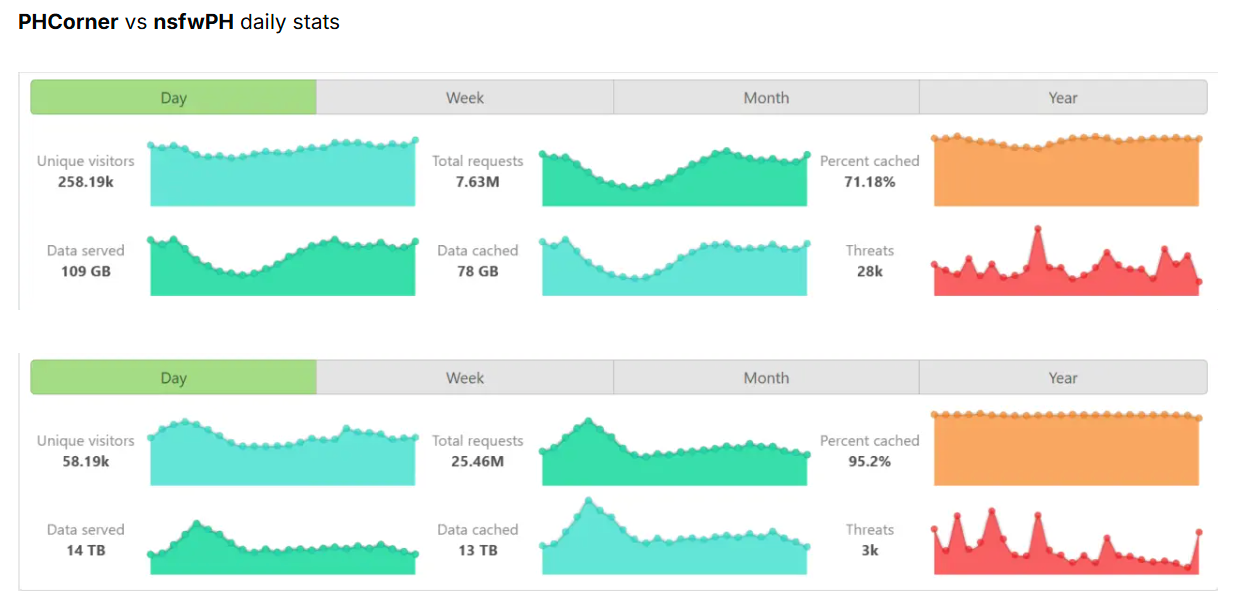Select the 3k threats value
The image size is (1235, 610).
(x=869, y=551)
